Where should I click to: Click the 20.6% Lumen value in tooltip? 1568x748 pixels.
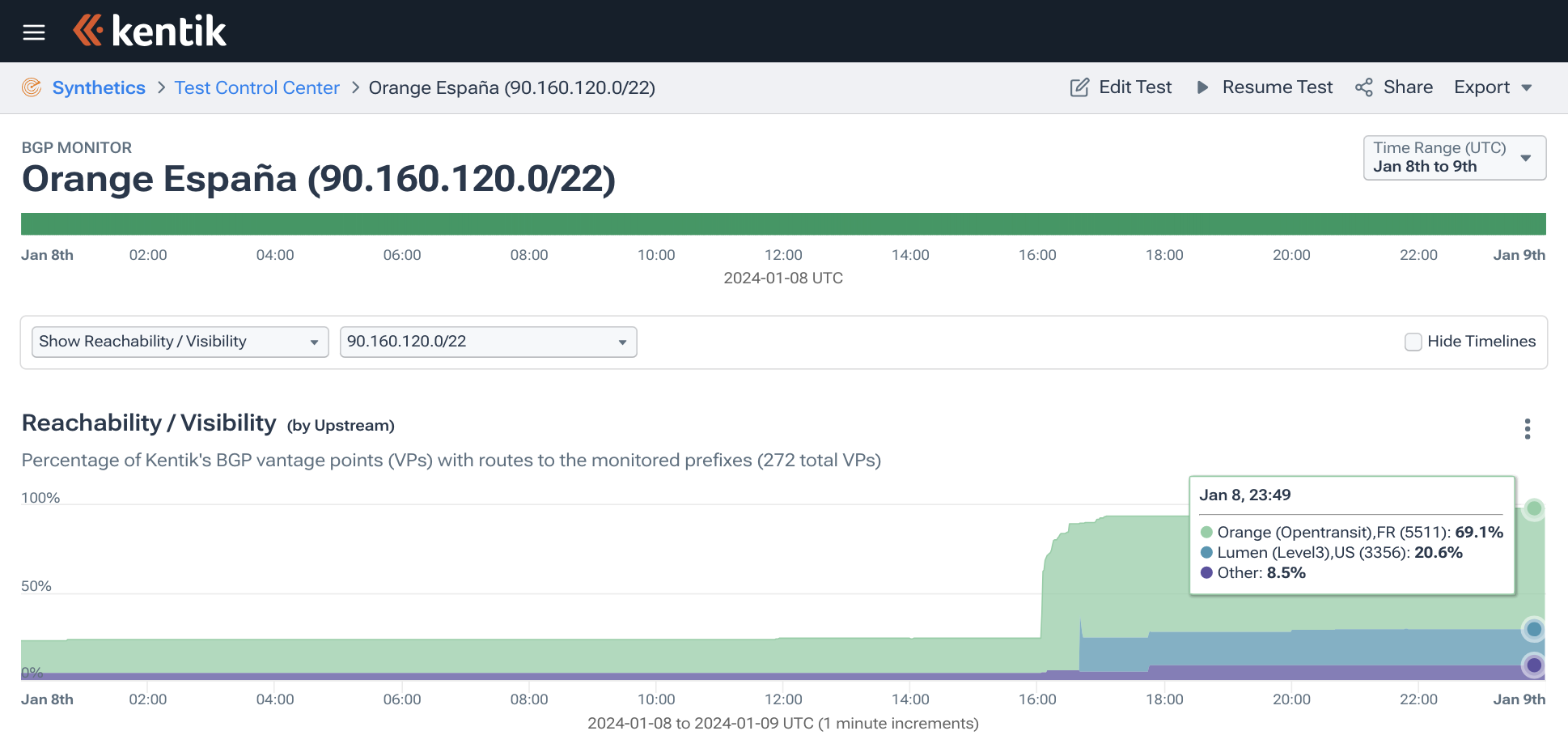1439,552
